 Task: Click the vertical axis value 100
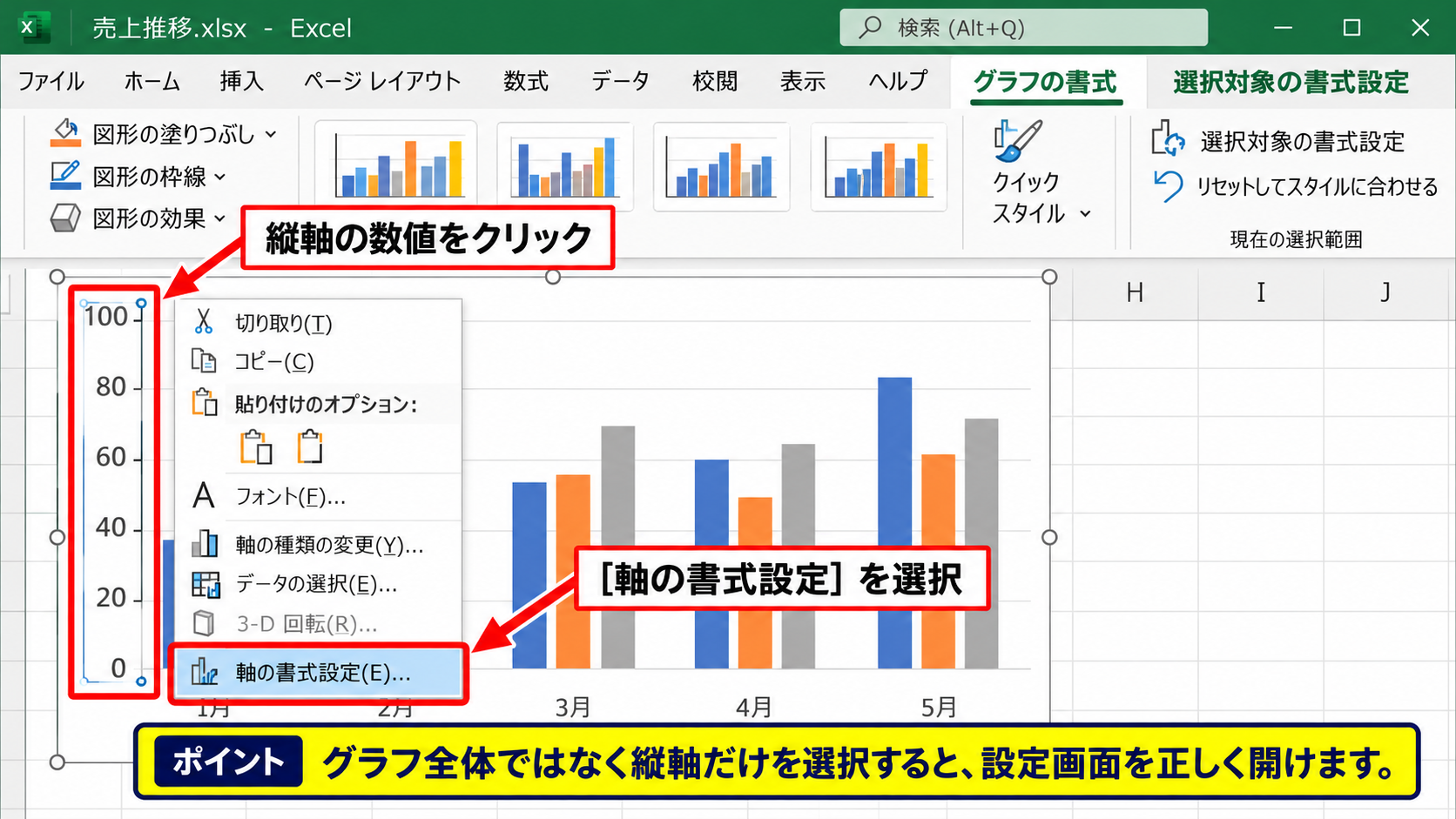106,317
